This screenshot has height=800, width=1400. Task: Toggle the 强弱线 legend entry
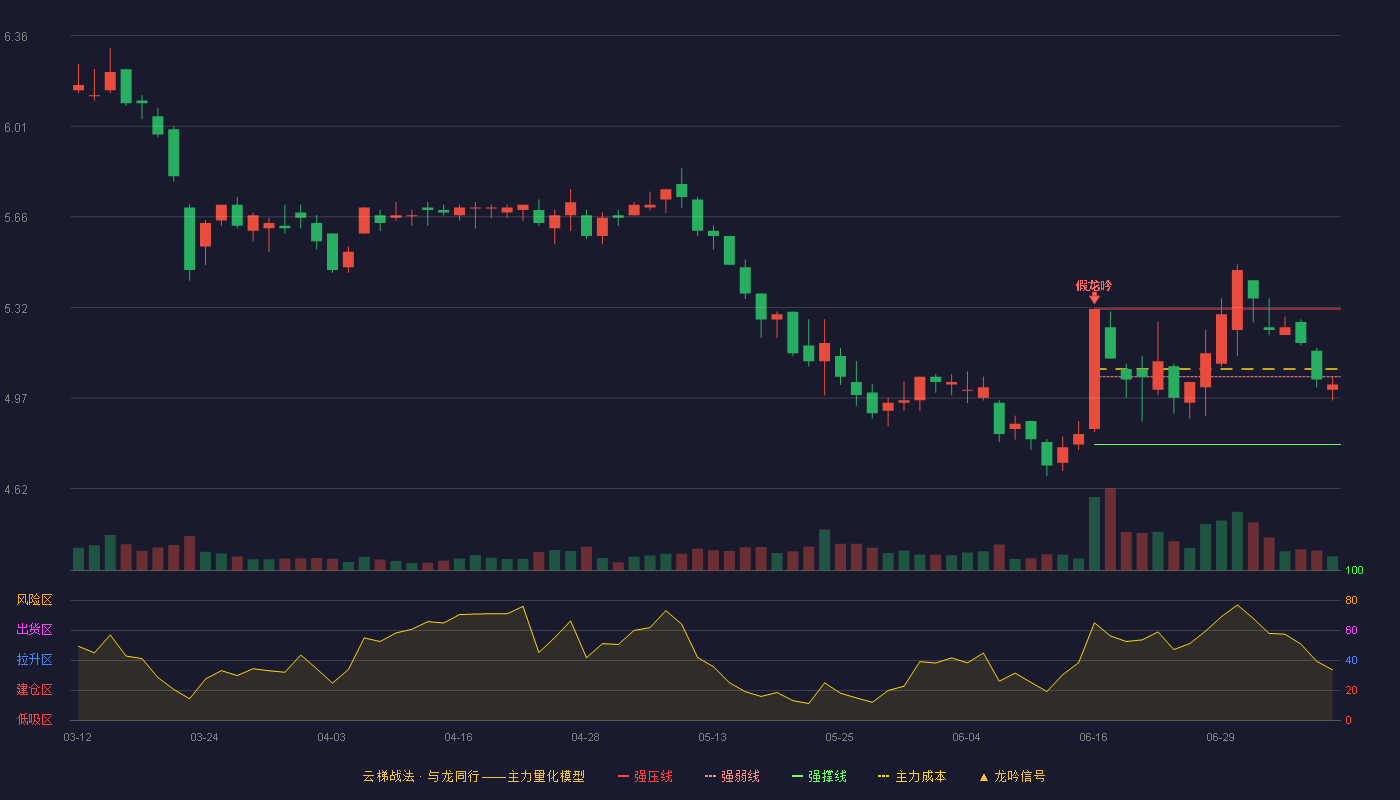click(x=732, y=776)
